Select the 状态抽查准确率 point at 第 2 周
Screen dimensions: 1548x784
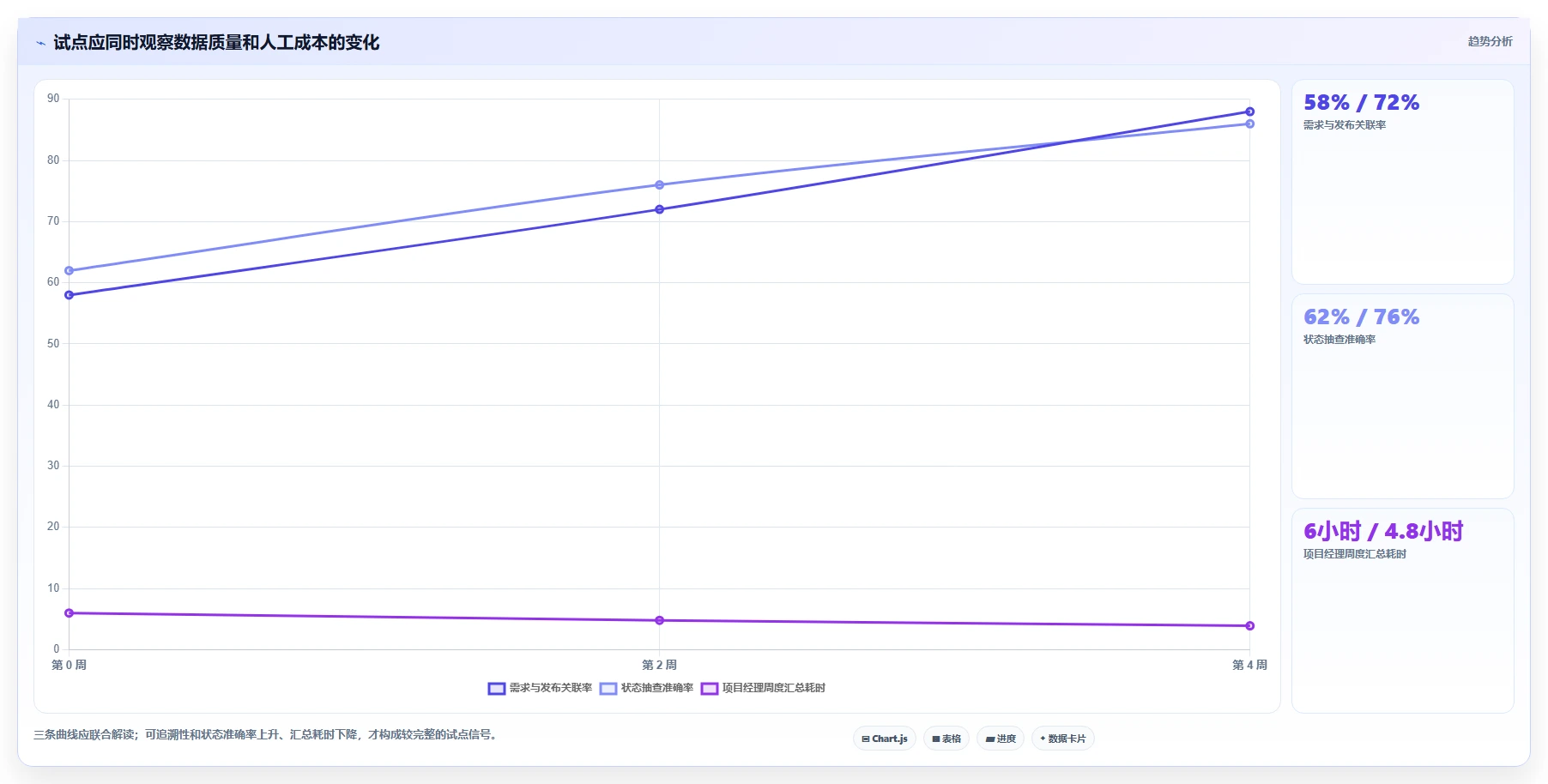(659, 185)
